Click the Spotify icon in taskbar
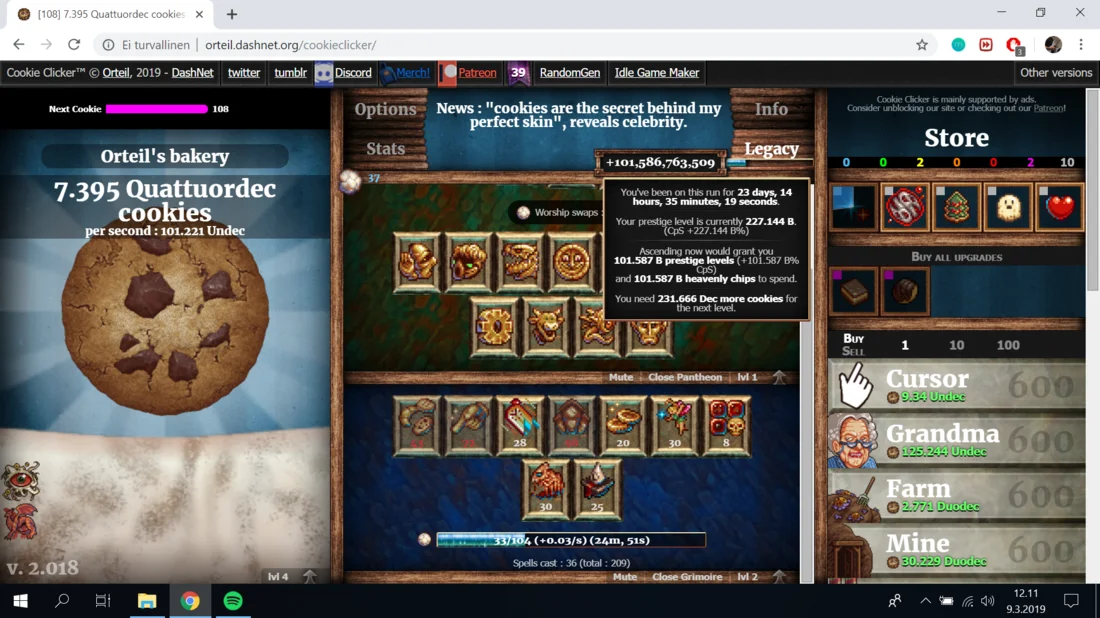1100x618 pixels. click(x=233, y=601)
